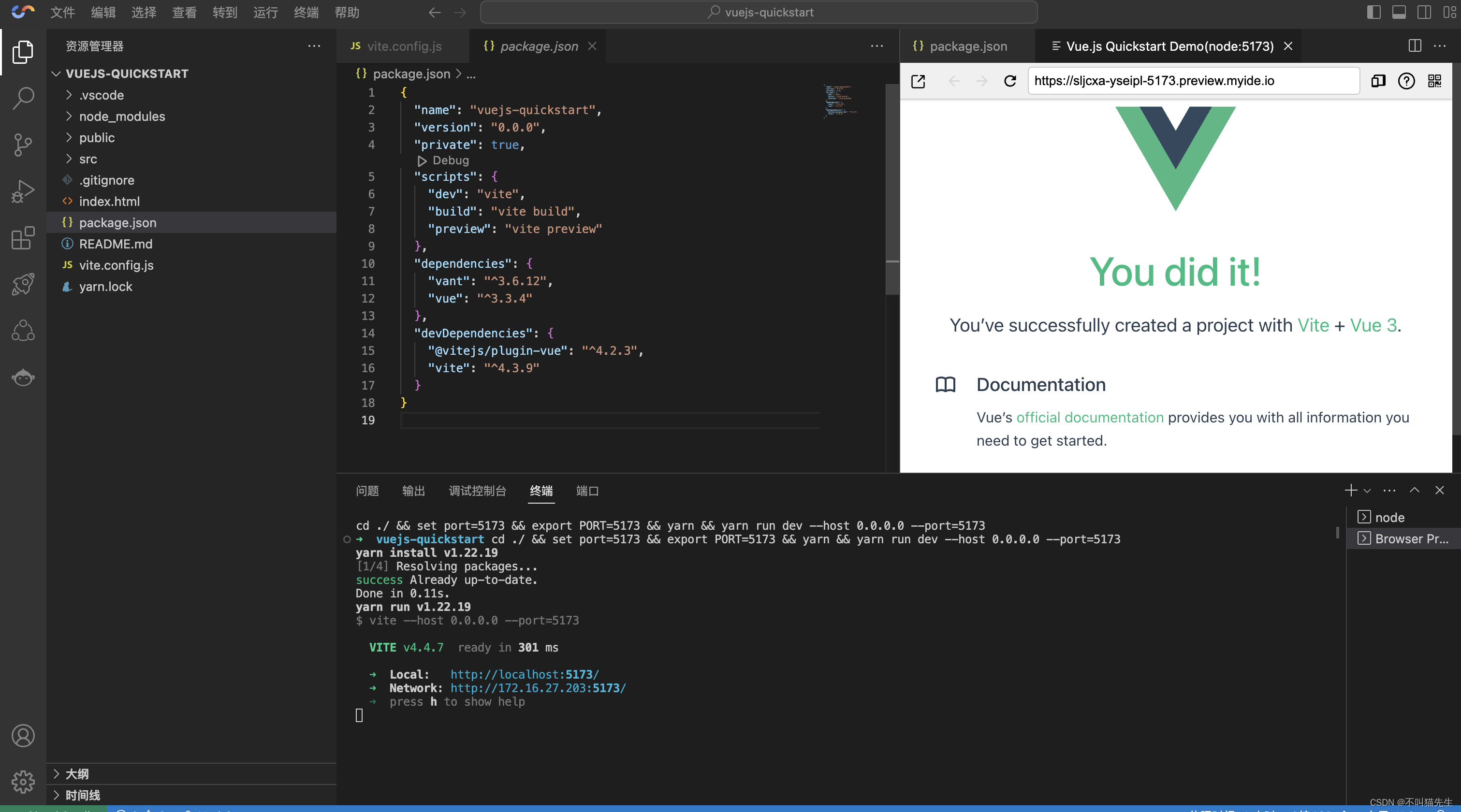Select the Browser Pr... terminal instance
This screenshot has height=812, width=1461.
pyautogui.click(x=1403, y=539)
